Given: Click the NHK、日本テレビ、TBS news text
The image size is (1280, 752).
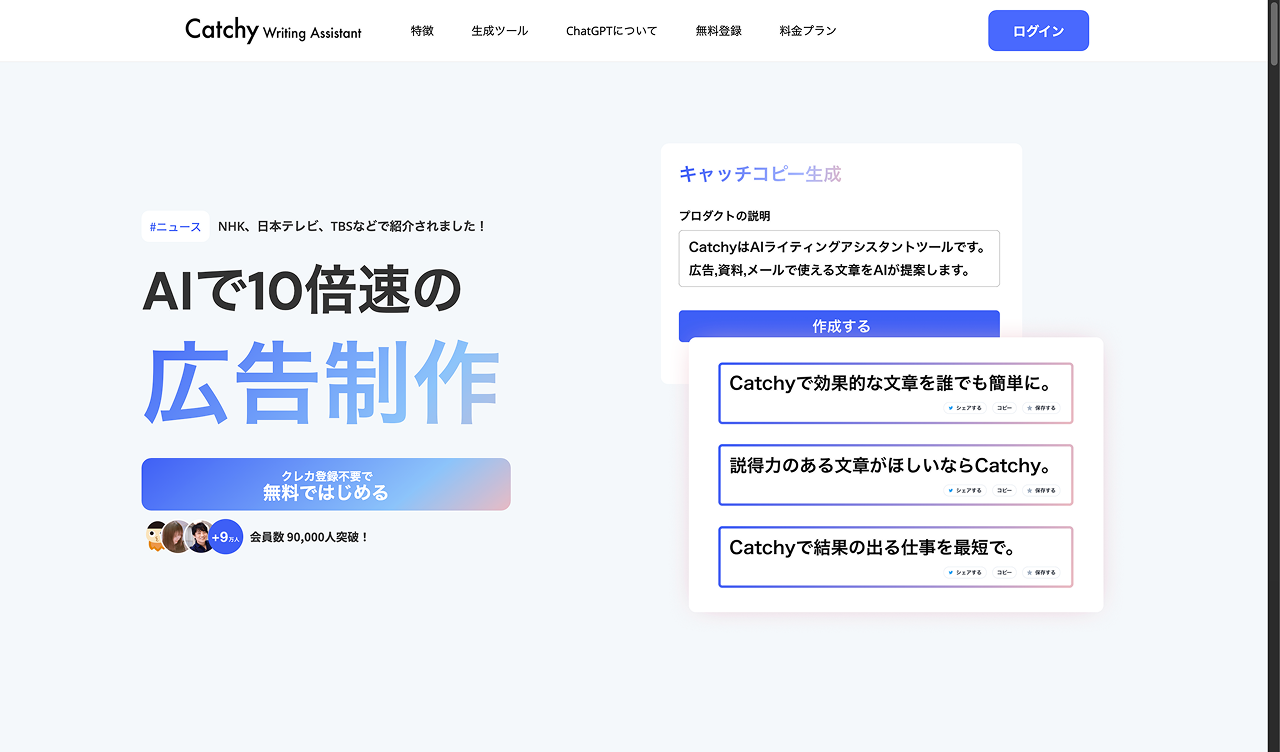Looking at the screenshot, I should point(352,227).
